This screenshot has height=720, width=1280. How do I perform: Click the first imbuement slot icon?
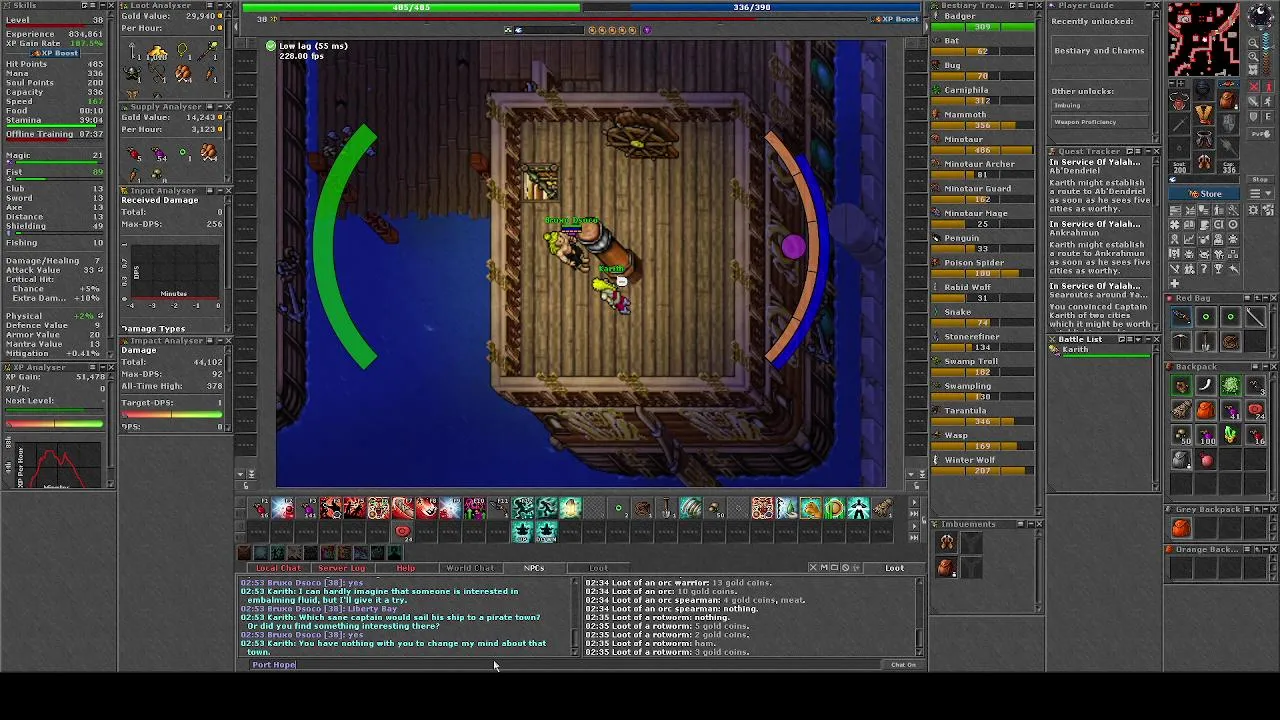coord(946,542)
